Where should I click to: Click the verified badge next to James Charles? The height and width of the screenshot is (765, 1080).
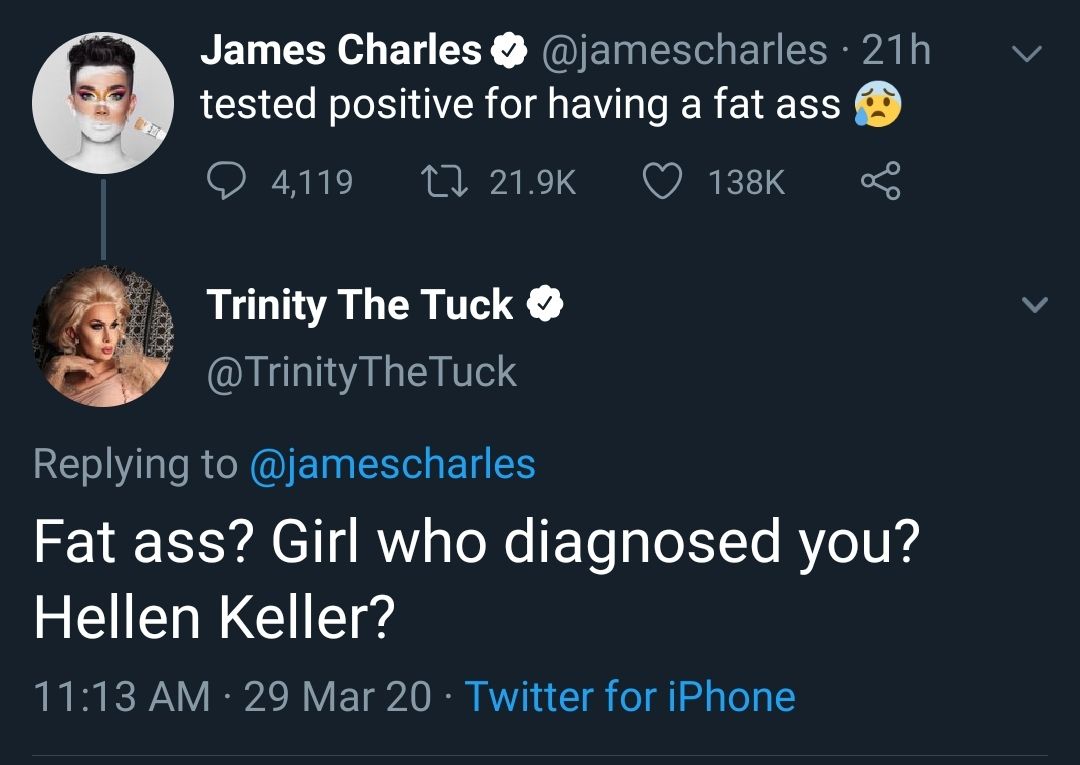click(509, 48)
